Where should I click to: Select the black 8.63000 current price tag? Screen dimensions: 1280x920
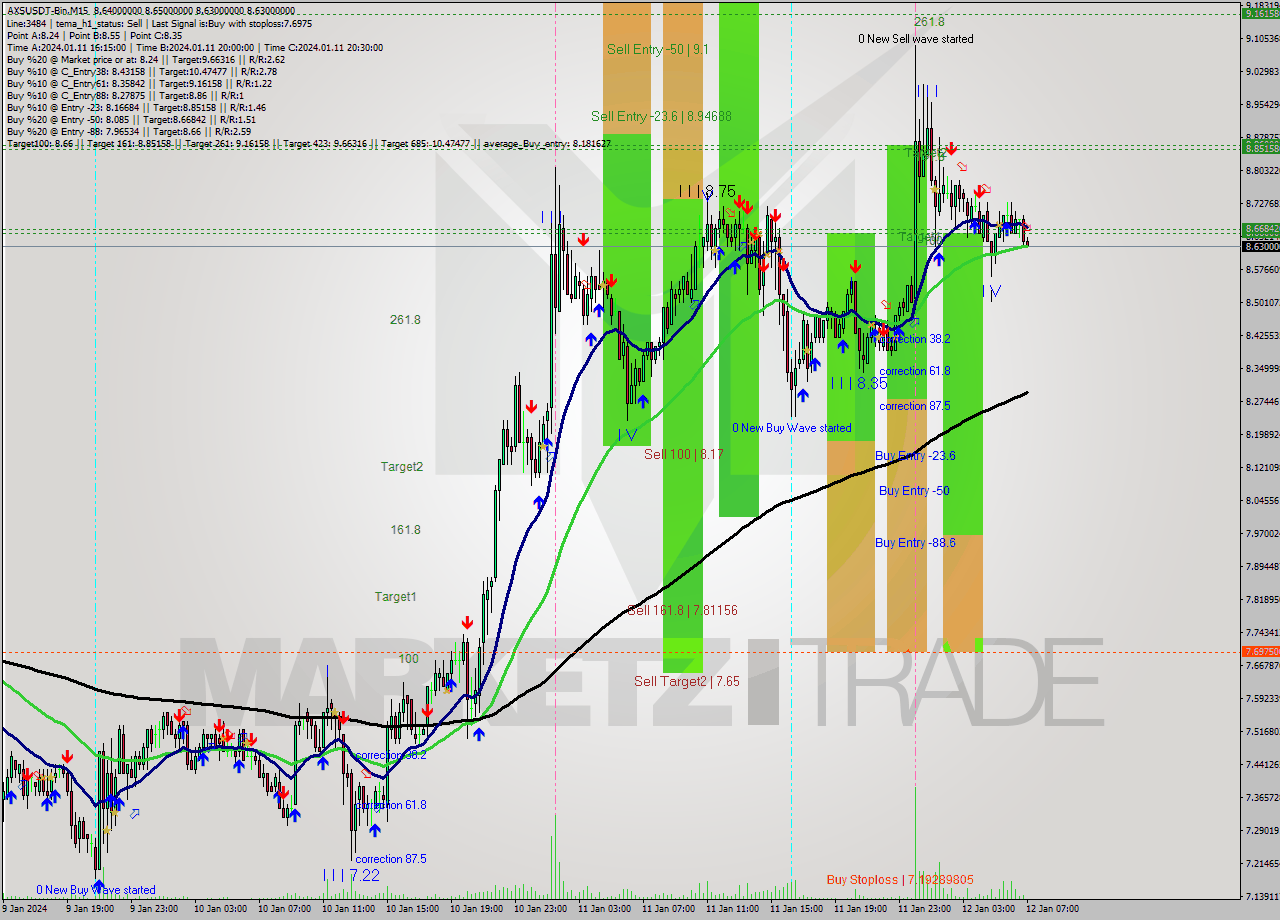(x=1260, y=246)
